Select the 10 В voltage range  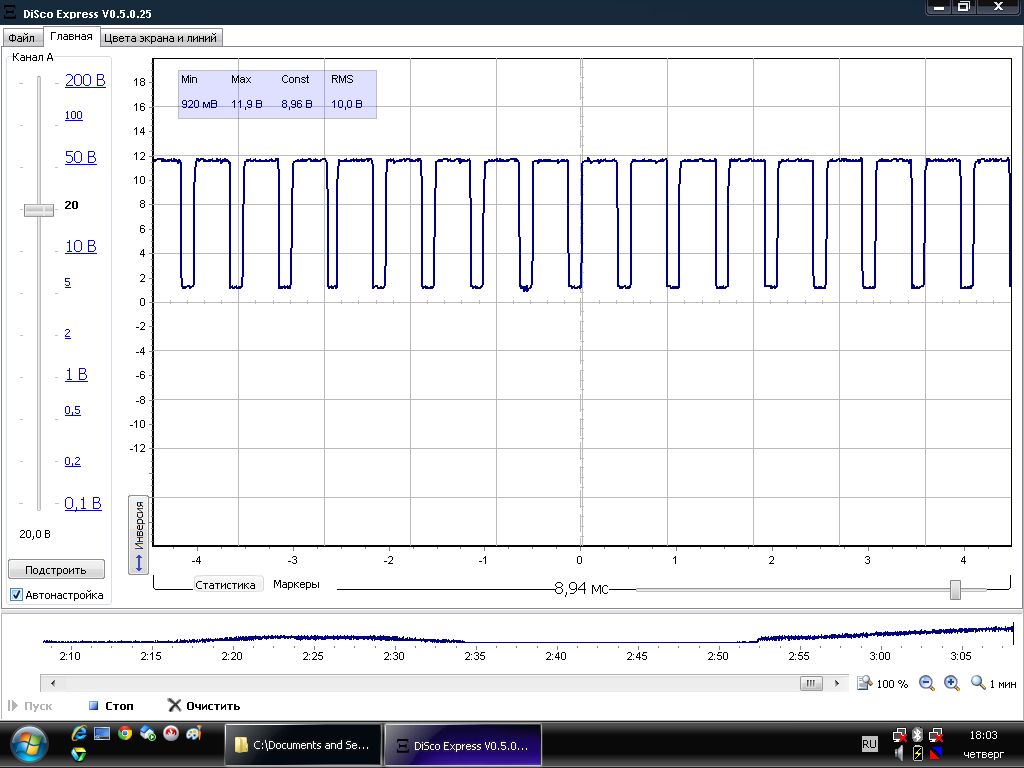click(x=80, y=246)
